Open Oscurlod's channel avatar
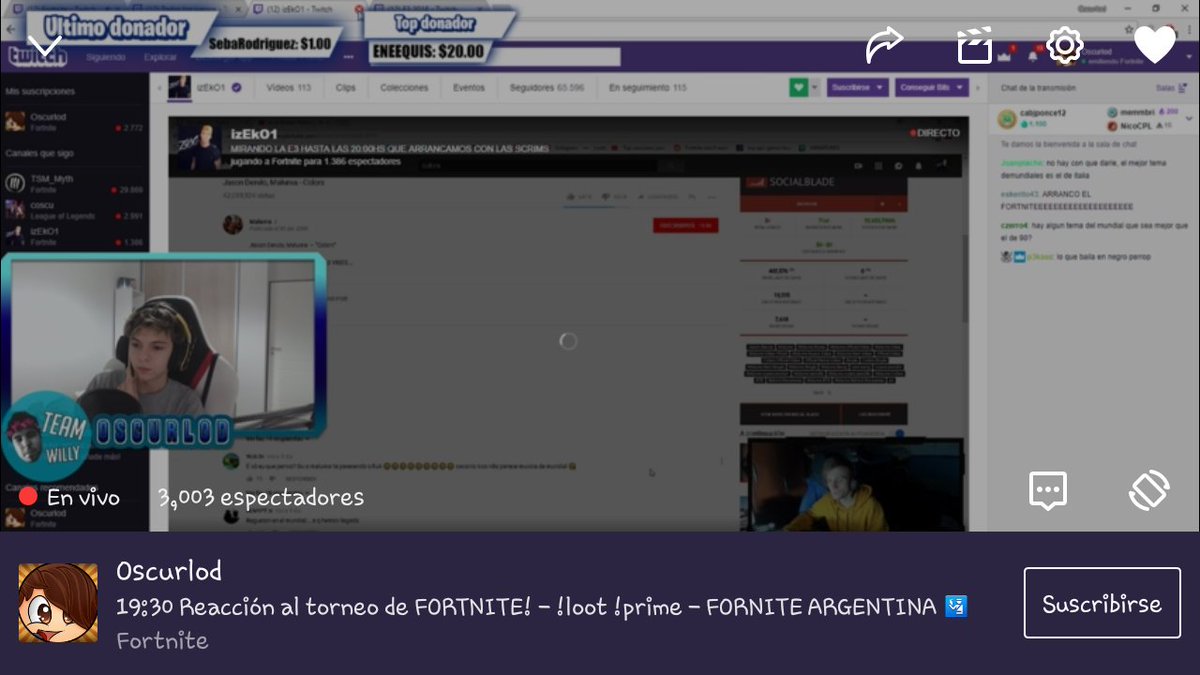 pyautogui.click(x=58, y=603)
